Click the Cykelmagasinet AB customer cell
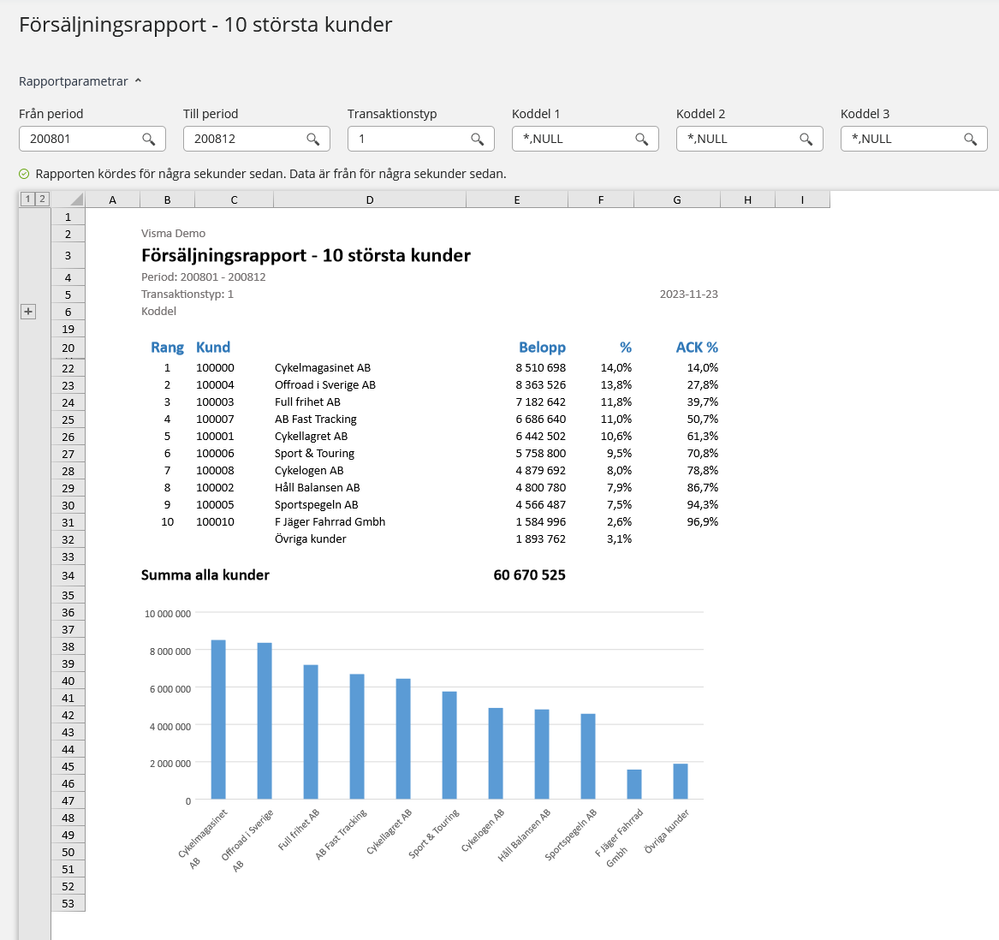Screen dimensions: 999x940 [x=322, y=368]
